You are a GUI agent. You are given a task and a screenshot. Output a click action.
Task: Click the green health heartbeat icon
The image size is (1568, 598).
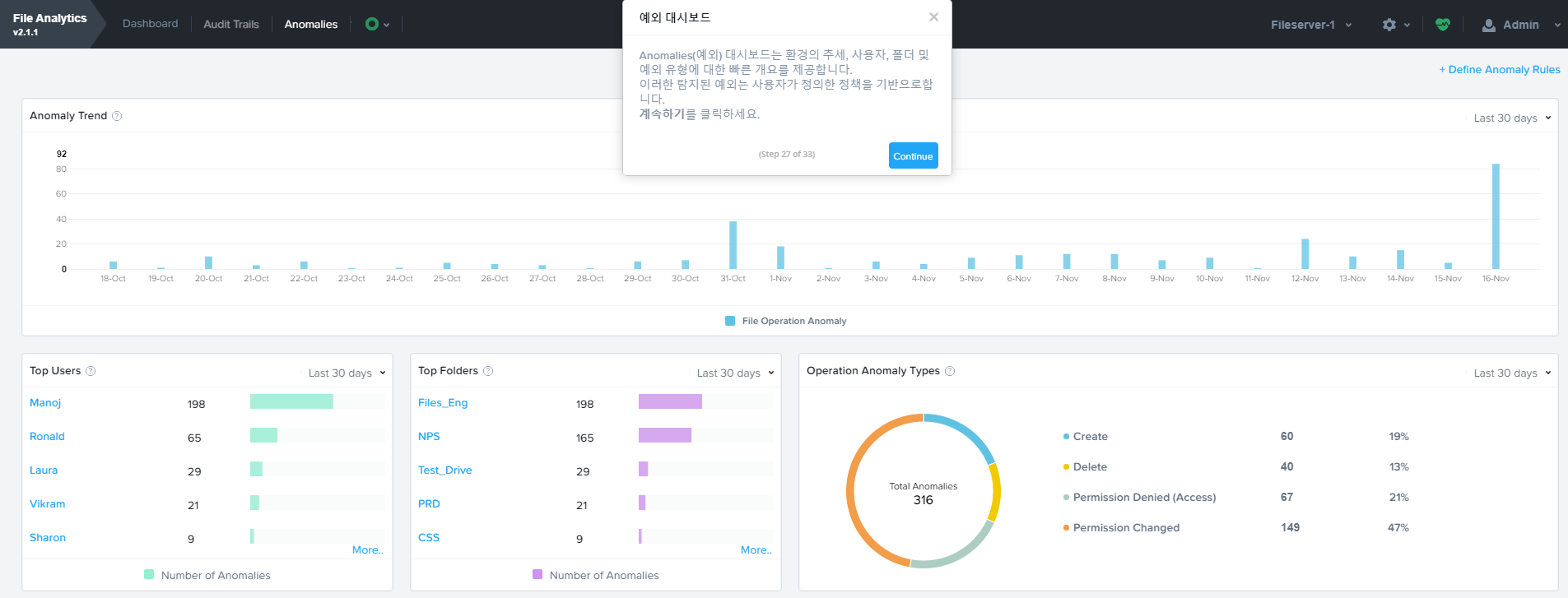coord(1442,25)
